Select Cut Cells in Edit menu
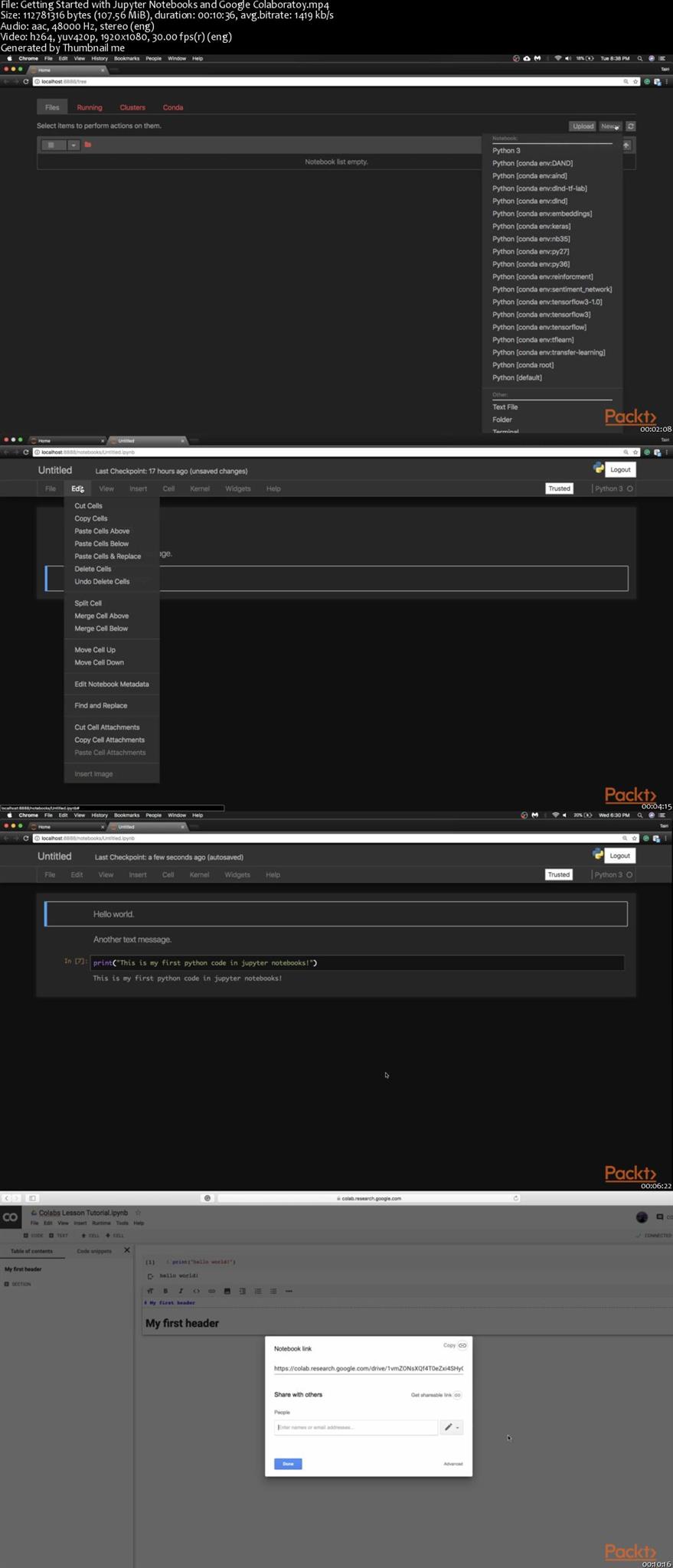This screenshot has width=673, height=1568. click(x=88, y=506)
